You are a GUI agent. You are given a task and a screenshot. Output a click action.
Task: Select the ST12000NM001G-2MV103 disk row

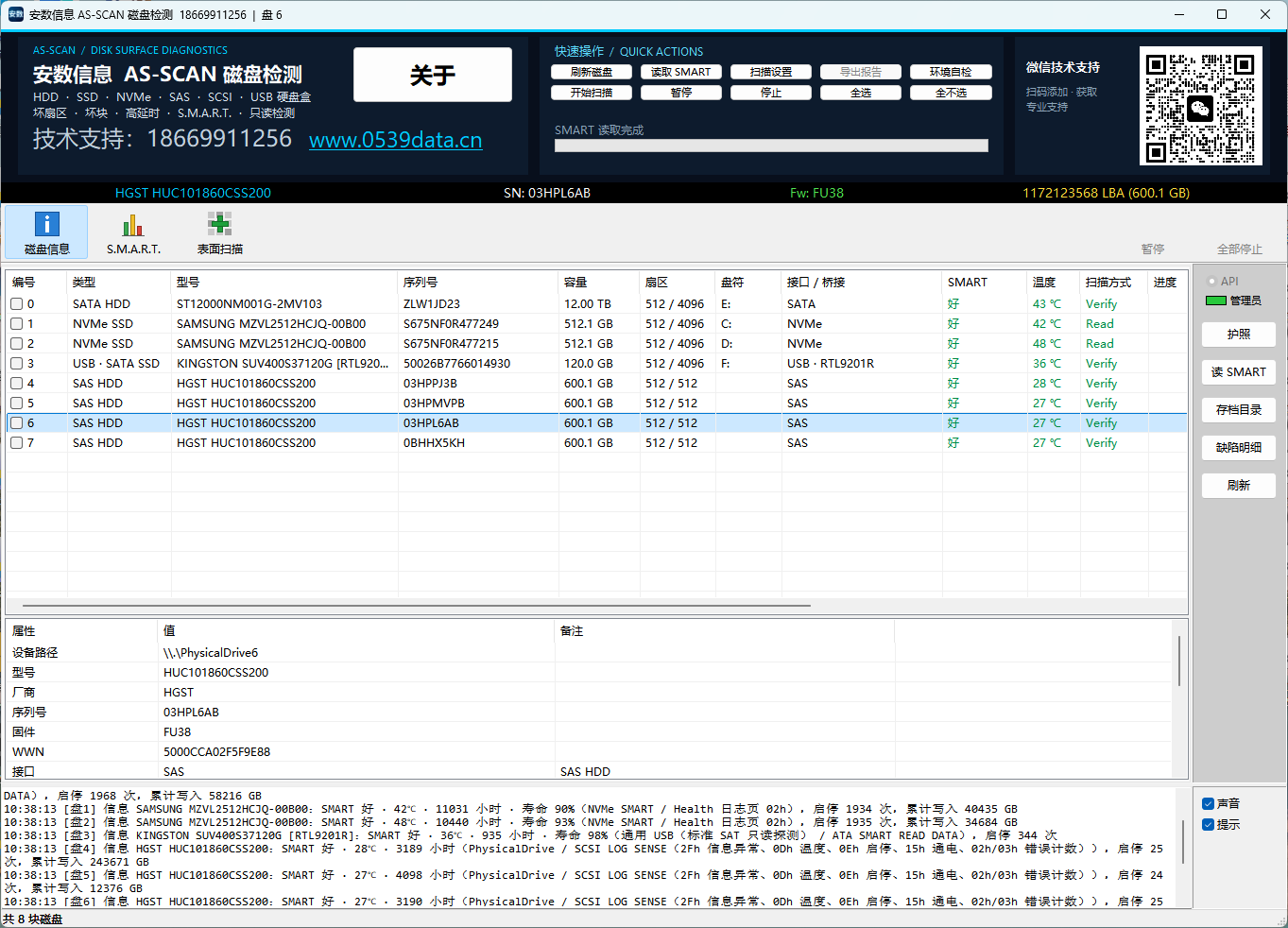596,304
